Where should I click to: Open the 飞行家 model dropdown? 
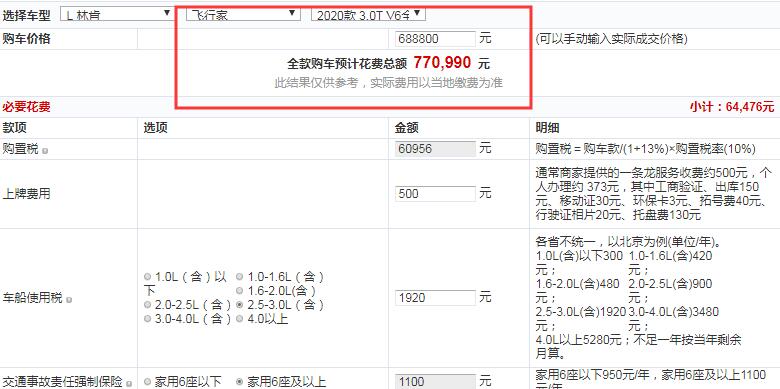tap(243, 14)
